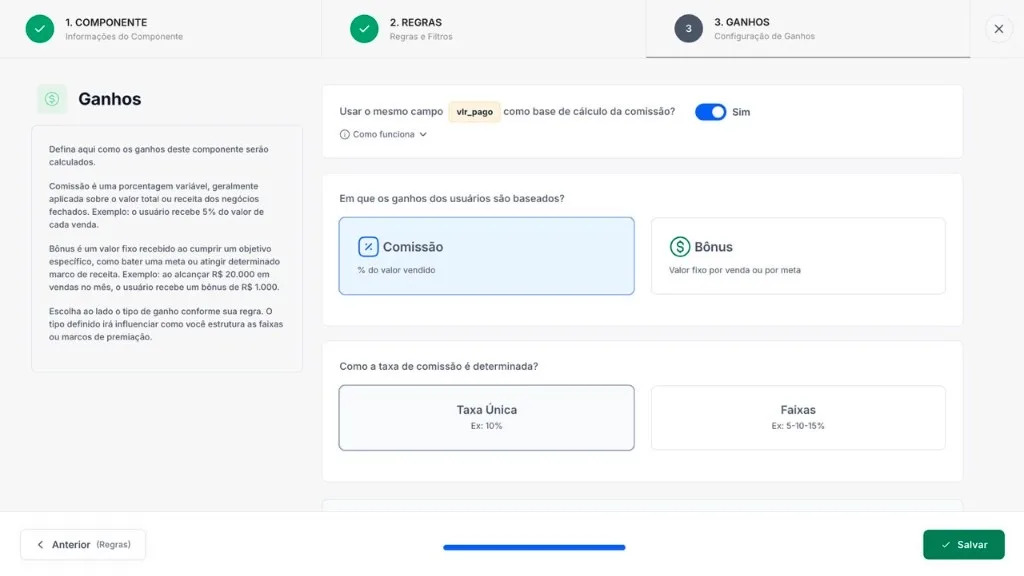The image size is (1024, 576).
Task: Close the wizard with the X button
Action: 999,29
